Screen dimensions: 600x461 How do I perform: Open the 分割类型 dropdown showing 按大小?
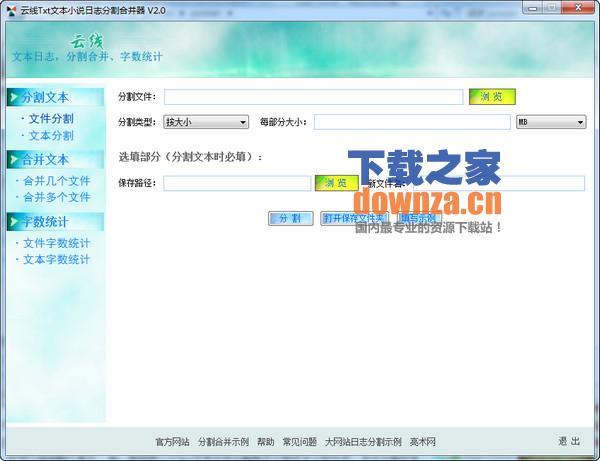206,122
